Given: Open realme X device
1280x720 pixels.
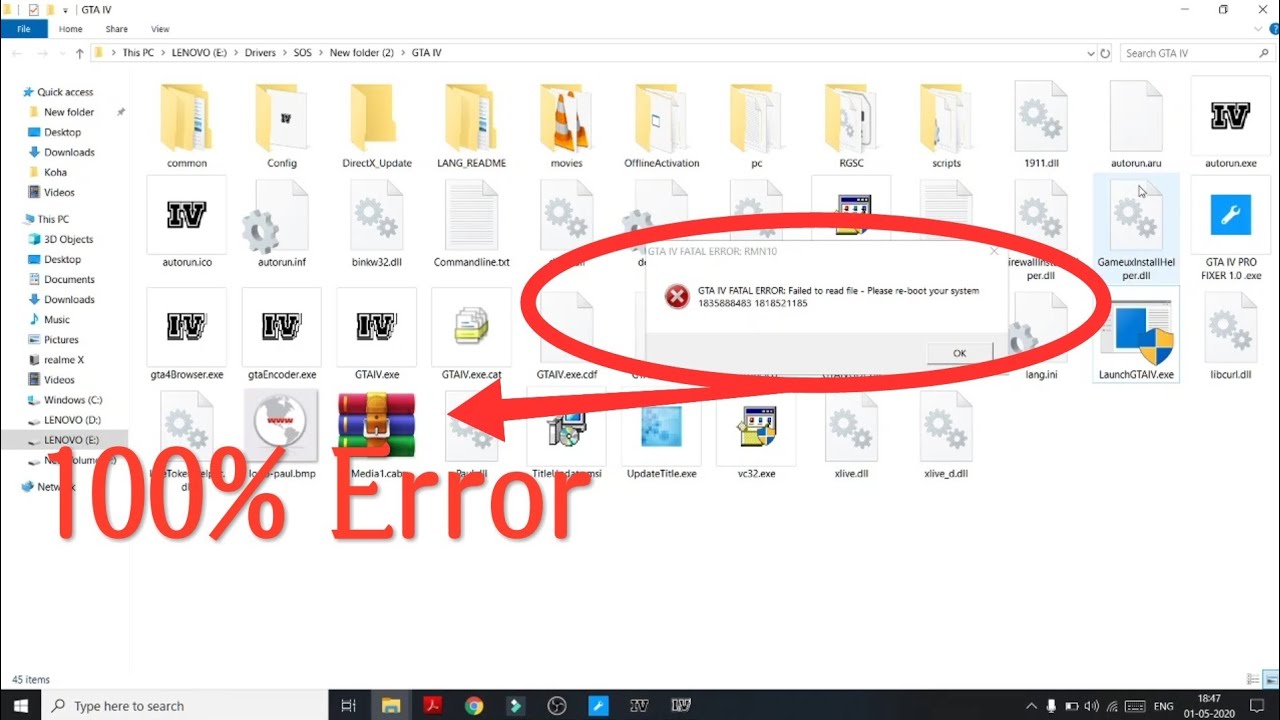Looking at the screenshot, I should coord(64,359).
